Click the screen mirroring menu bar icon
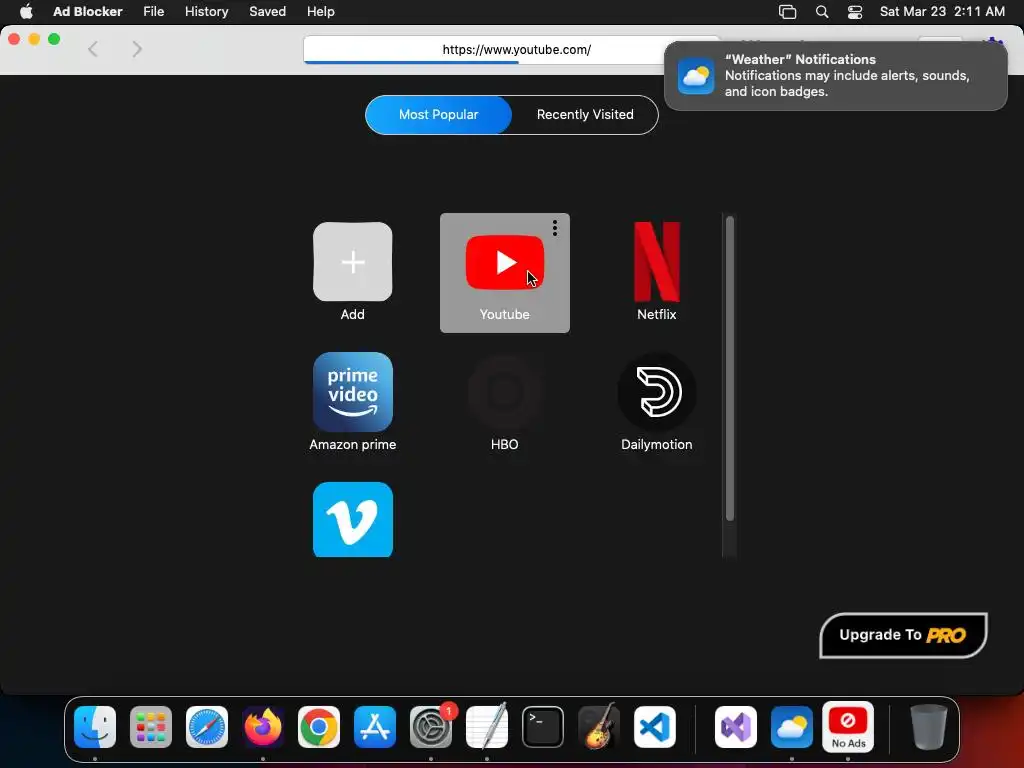This screenshot has width=1024, height=768. tap(788, 12)
